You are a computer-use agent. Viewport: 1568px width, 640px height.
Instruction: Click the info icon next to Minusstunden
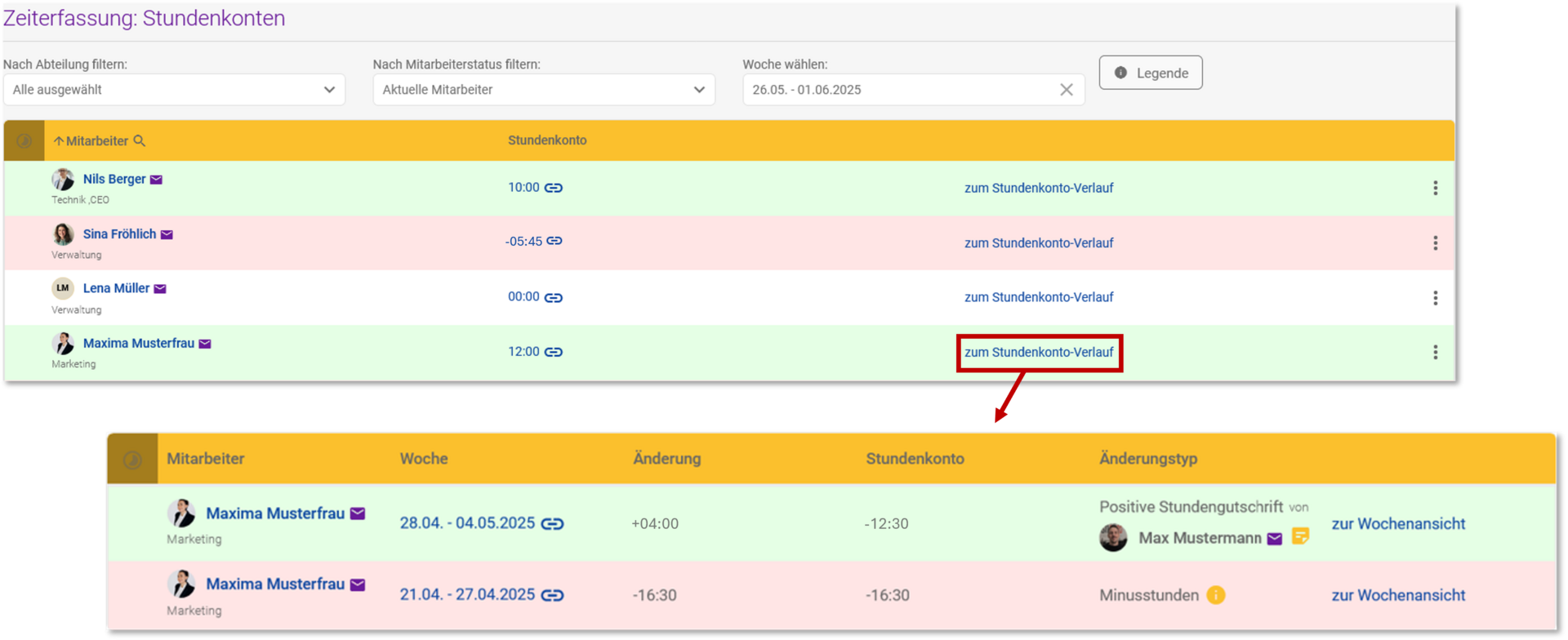[x=1216, y=595]
